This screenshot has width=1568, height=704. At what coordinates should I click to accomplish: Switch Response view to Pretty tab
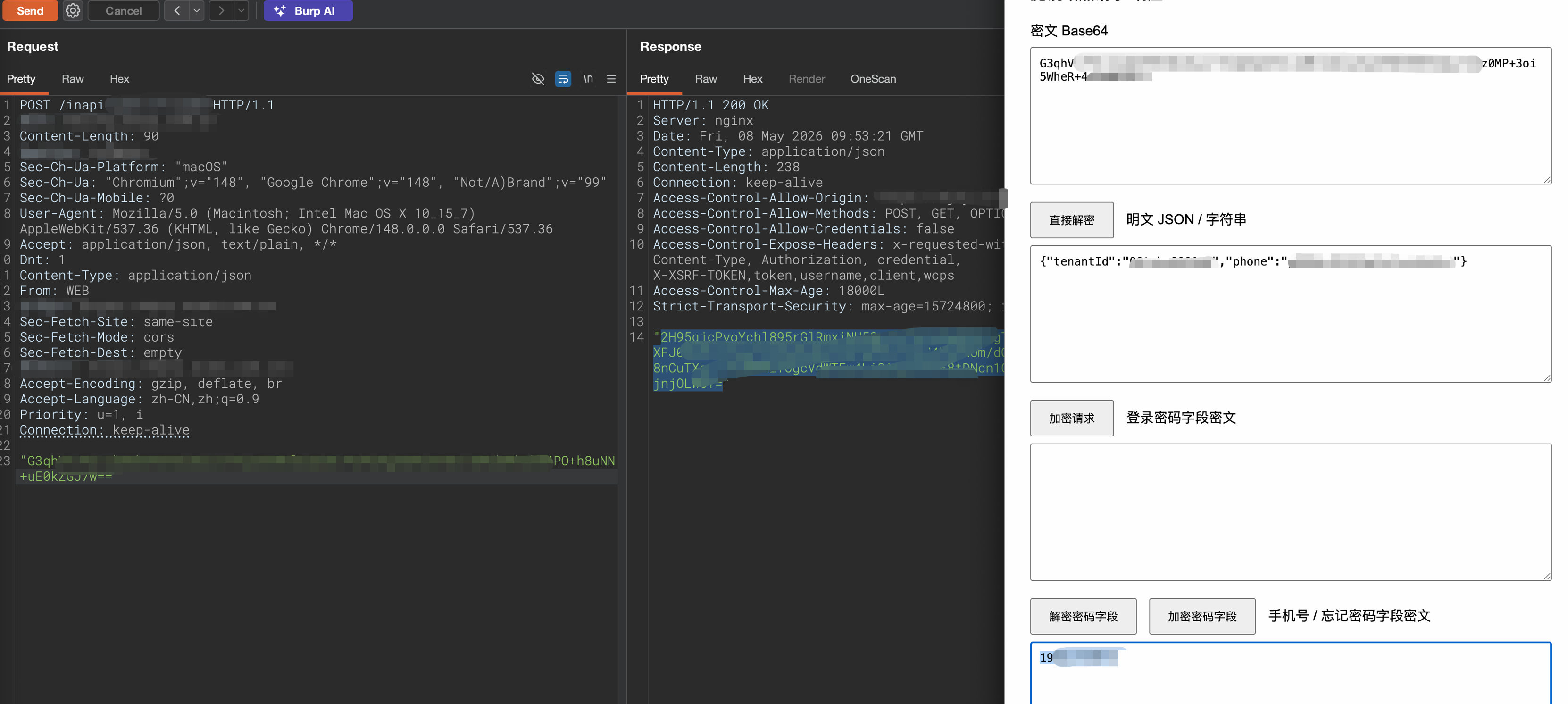point(654,79)
